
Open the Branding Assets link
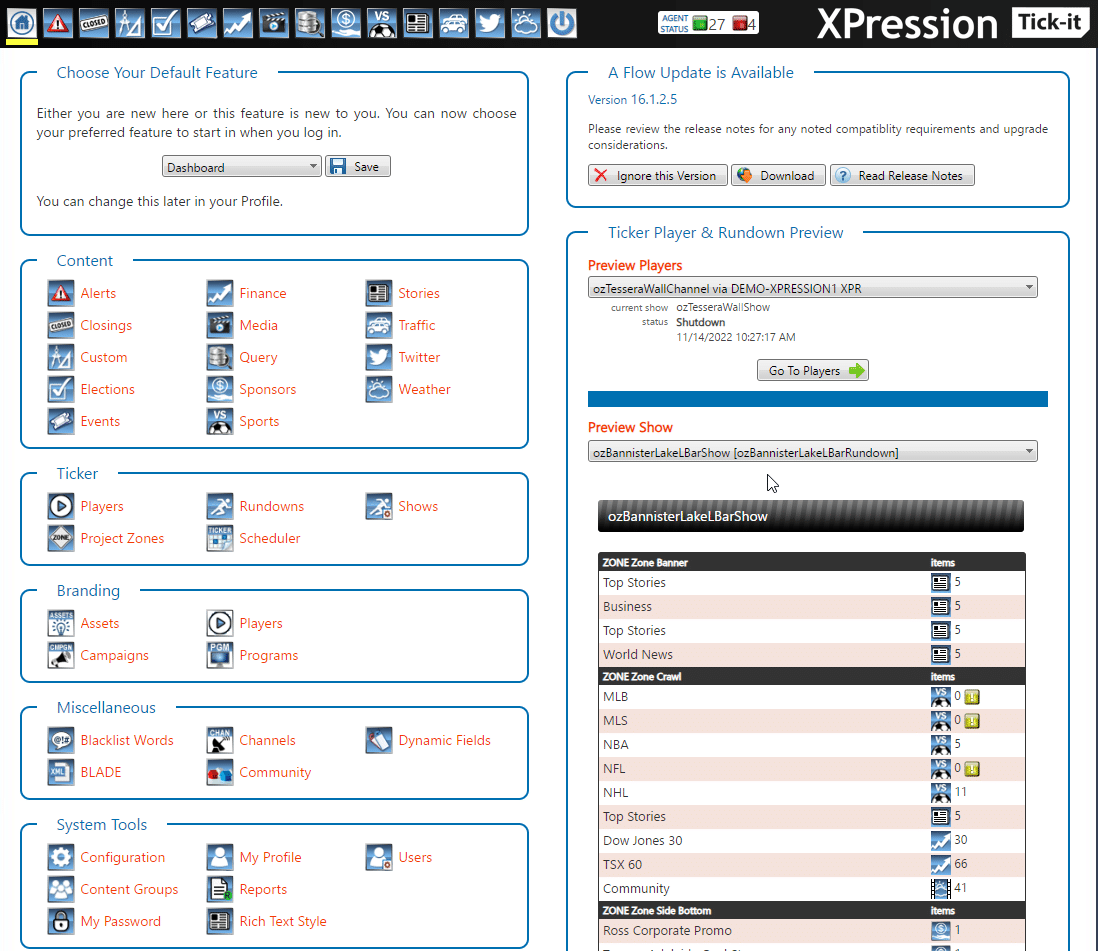point(99,623)
